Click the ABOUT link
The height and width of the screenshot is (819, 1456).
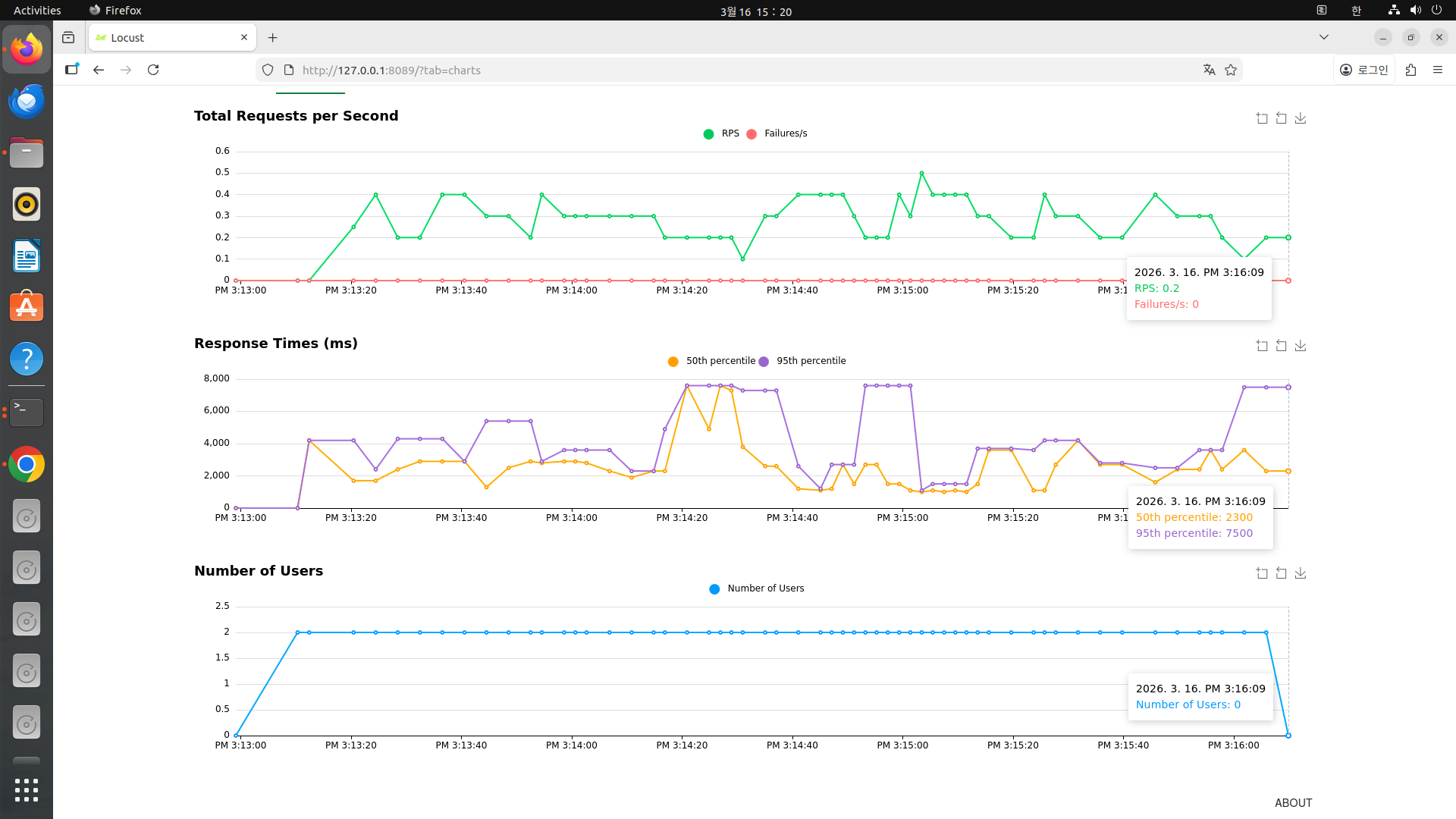[1293, 802]
